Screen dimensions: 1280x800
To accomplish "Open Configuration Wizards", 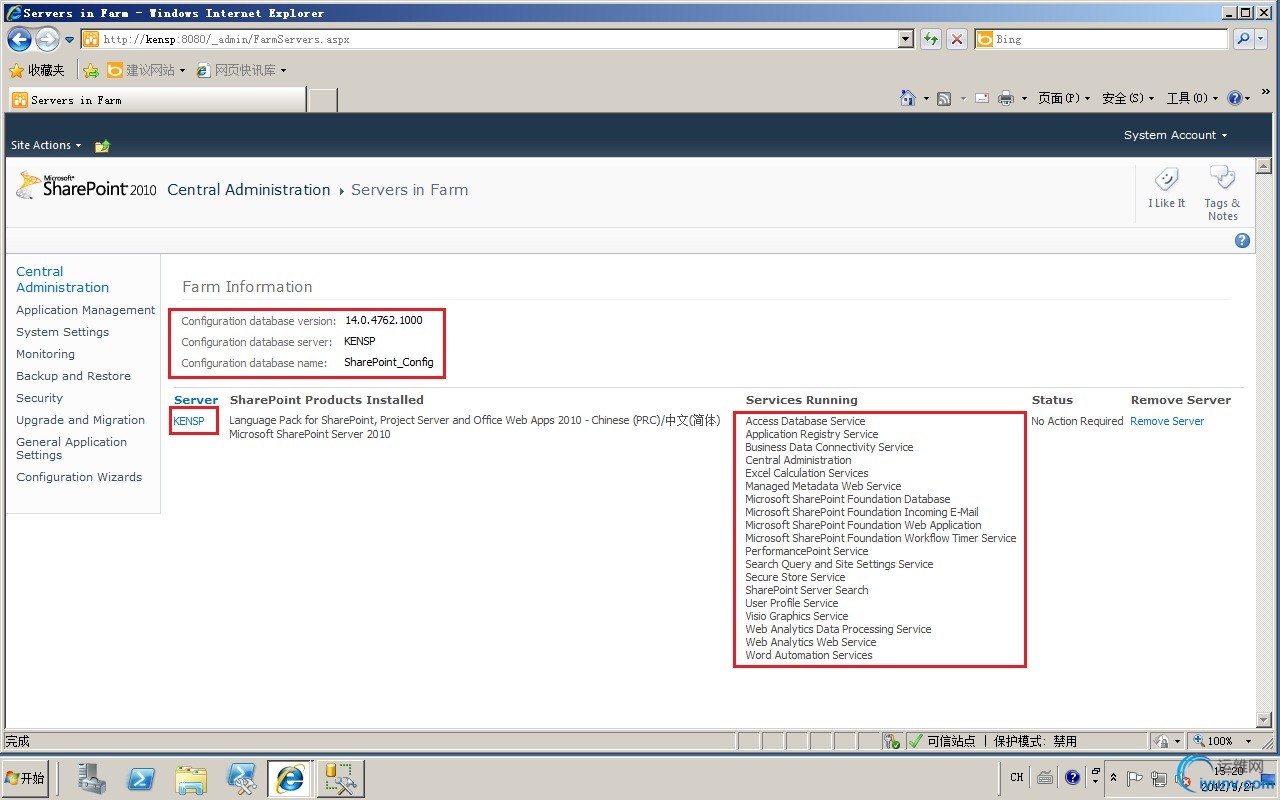I will click(x=79, y=477).
